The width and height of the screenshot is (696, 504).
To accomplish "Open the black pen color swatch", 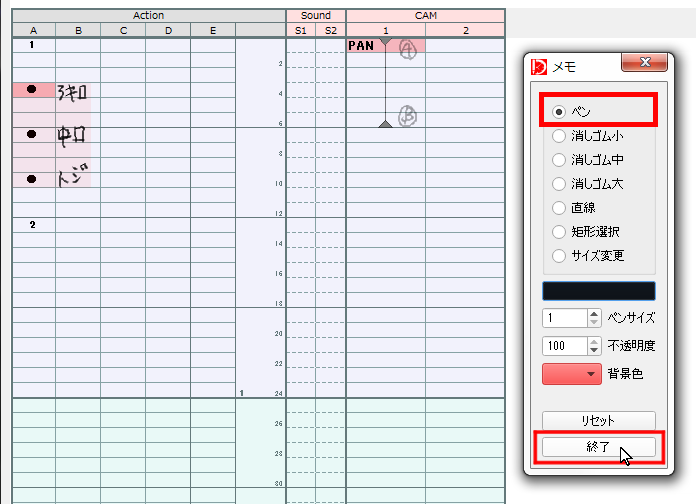I will tap(599, 291).
